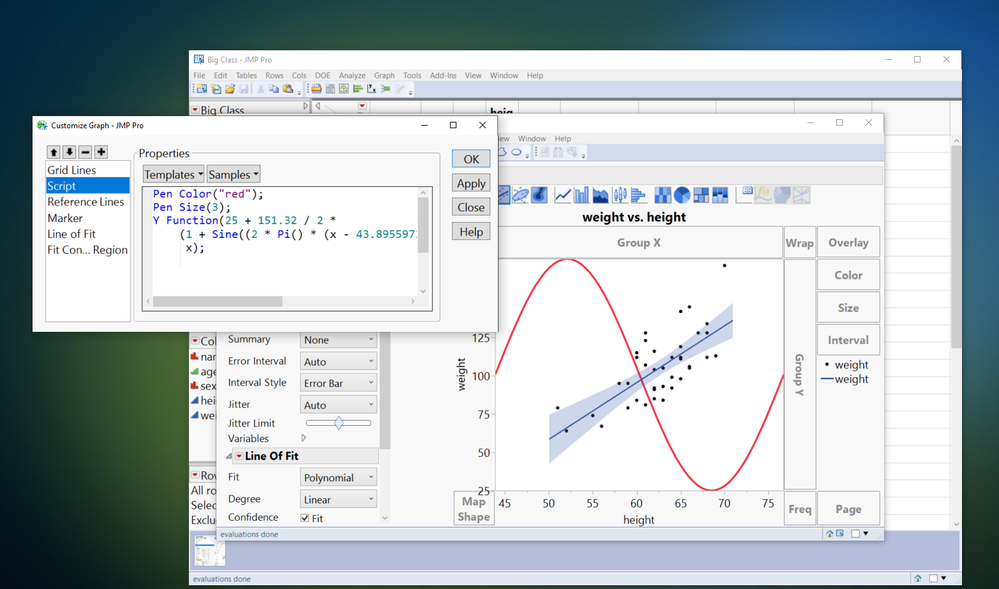This screenshot has width=999, height=589.
Task: Select the area chart element icon
Action: point(601,195)
